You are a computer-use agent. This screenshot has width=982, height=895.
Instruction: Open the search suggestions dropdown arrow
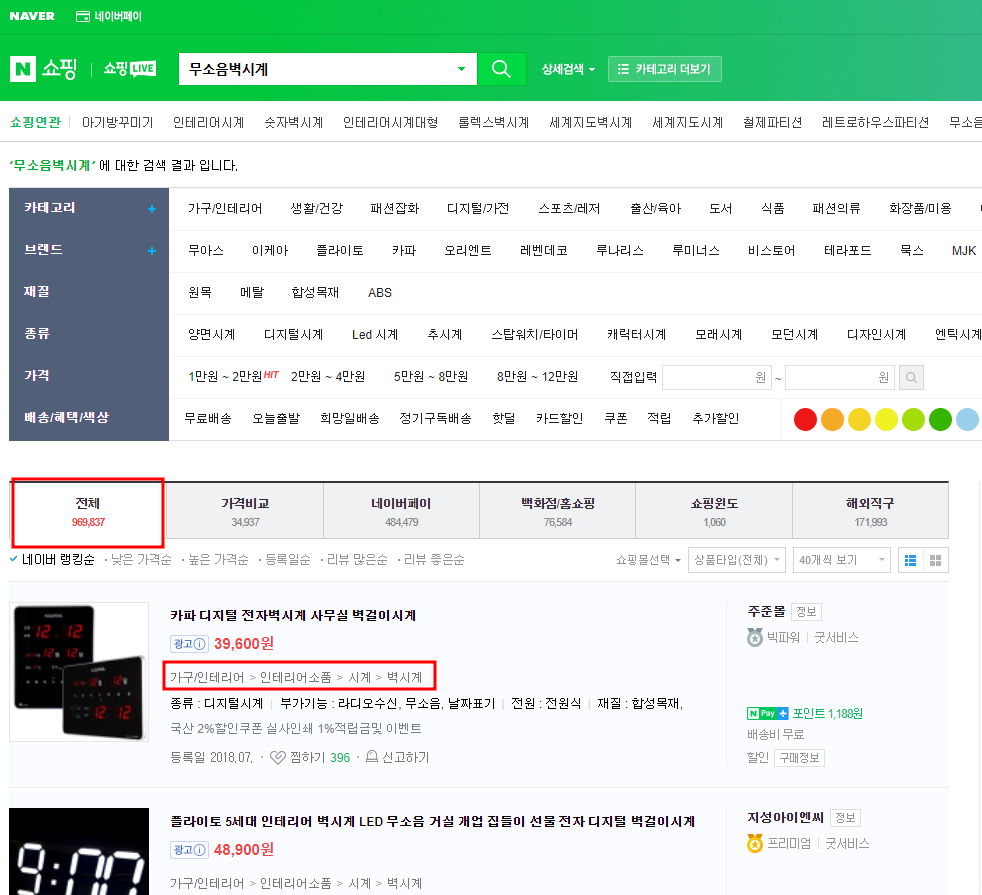pyautogui.click(x=462, y=69)
